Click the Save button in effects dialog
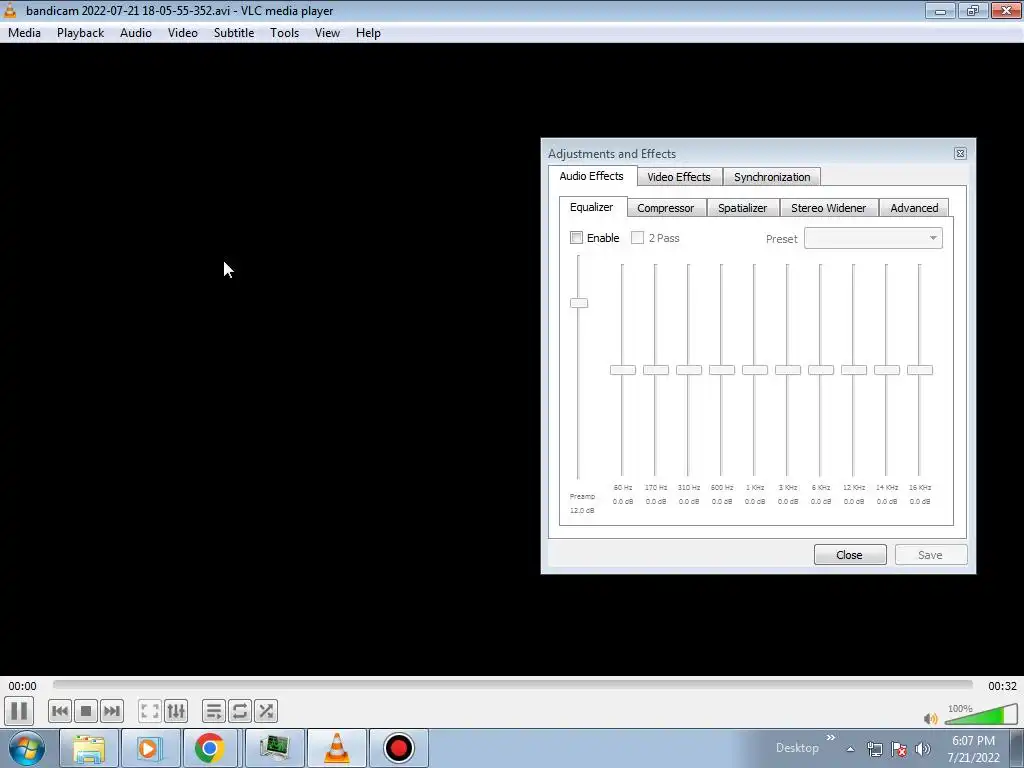Screen dimensions: 1024x768 tap(930, 554)
